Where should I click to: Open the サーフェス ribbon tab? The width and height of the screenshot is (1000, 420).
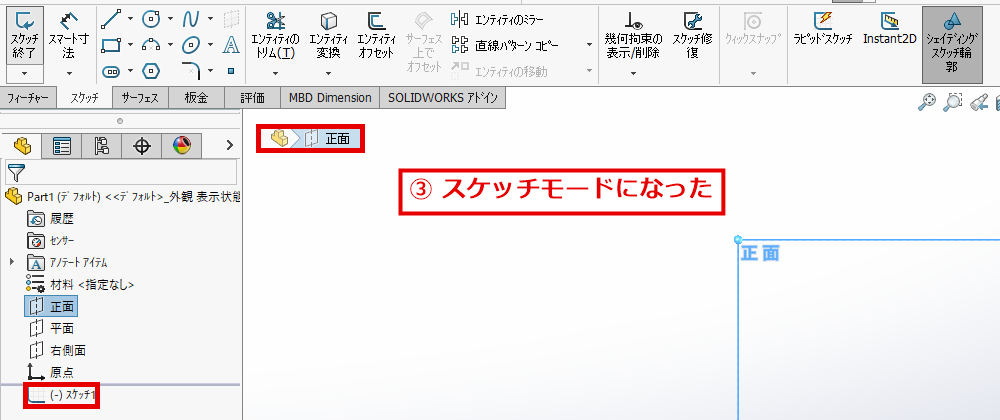140,98
